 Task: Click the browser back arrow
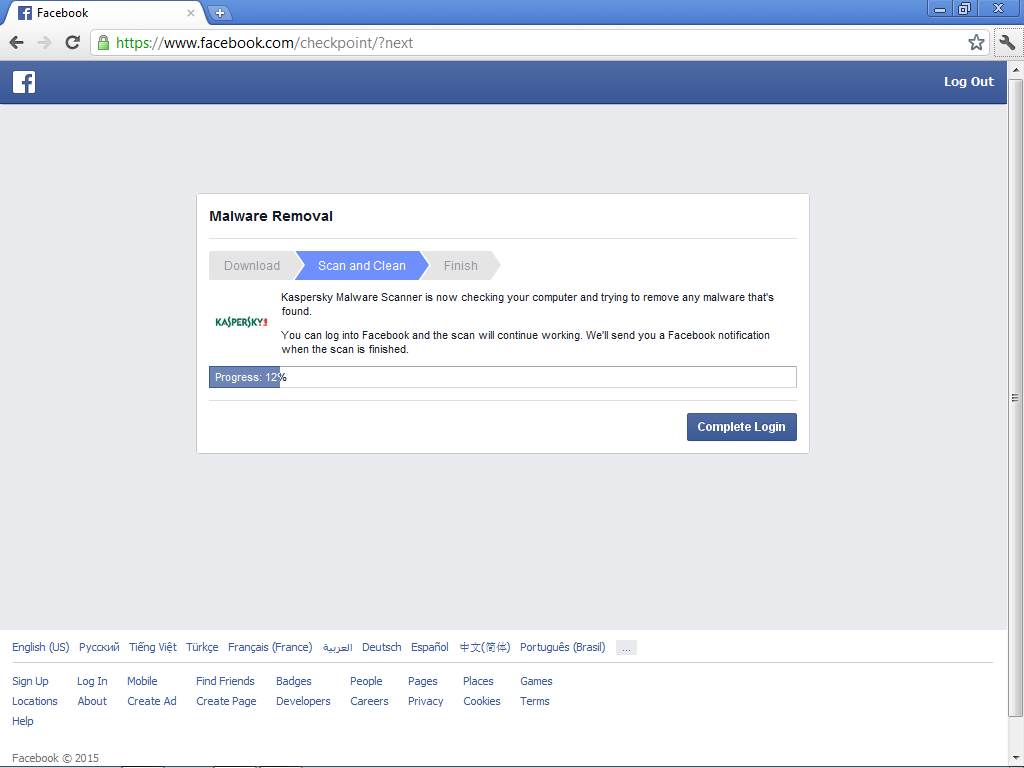(17, 43)
